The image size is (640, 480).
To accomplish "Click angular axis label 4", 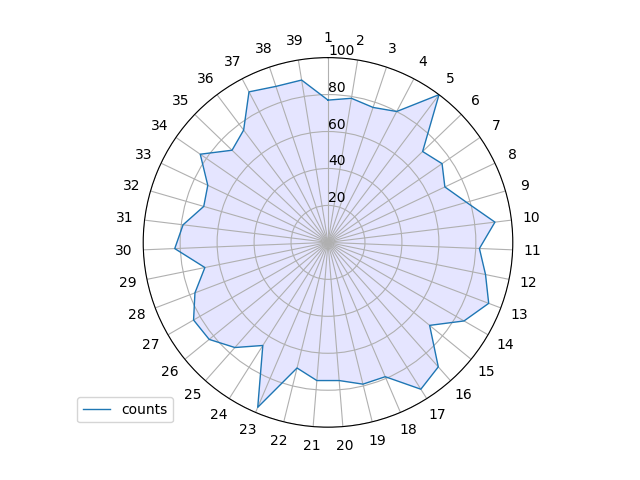I will (x=423, y=61).
